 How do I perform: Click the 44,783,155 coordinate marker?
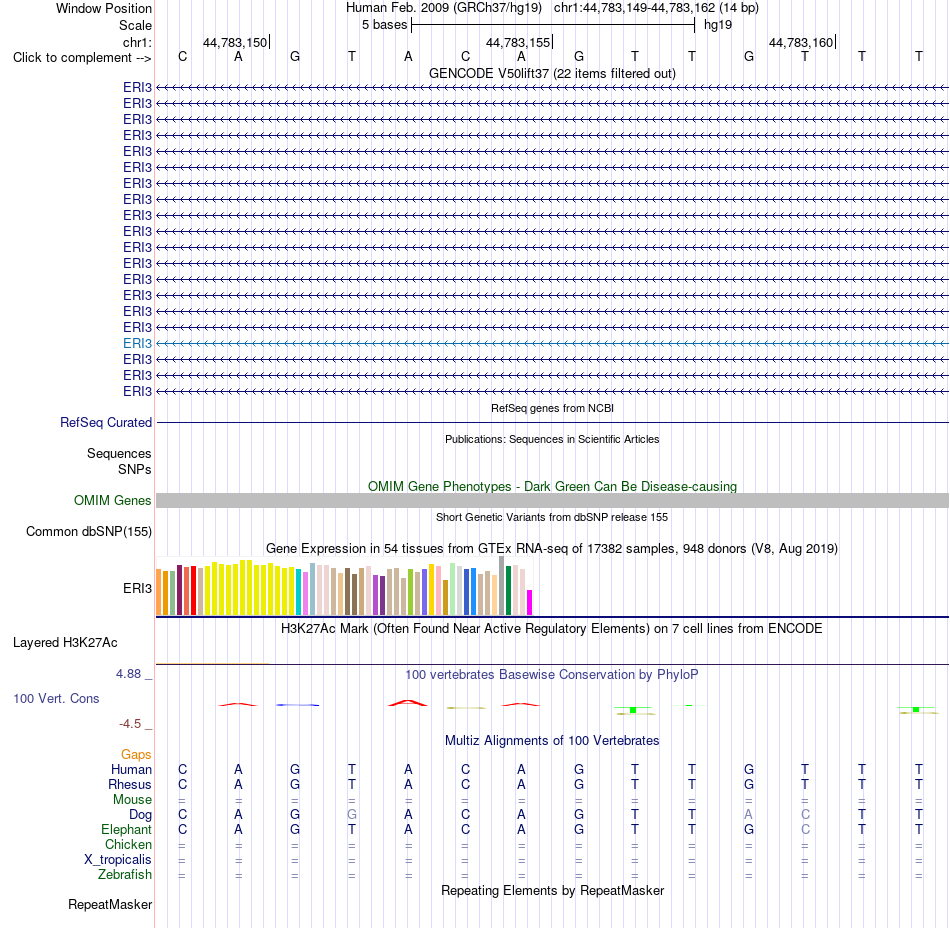coord(518,42)
